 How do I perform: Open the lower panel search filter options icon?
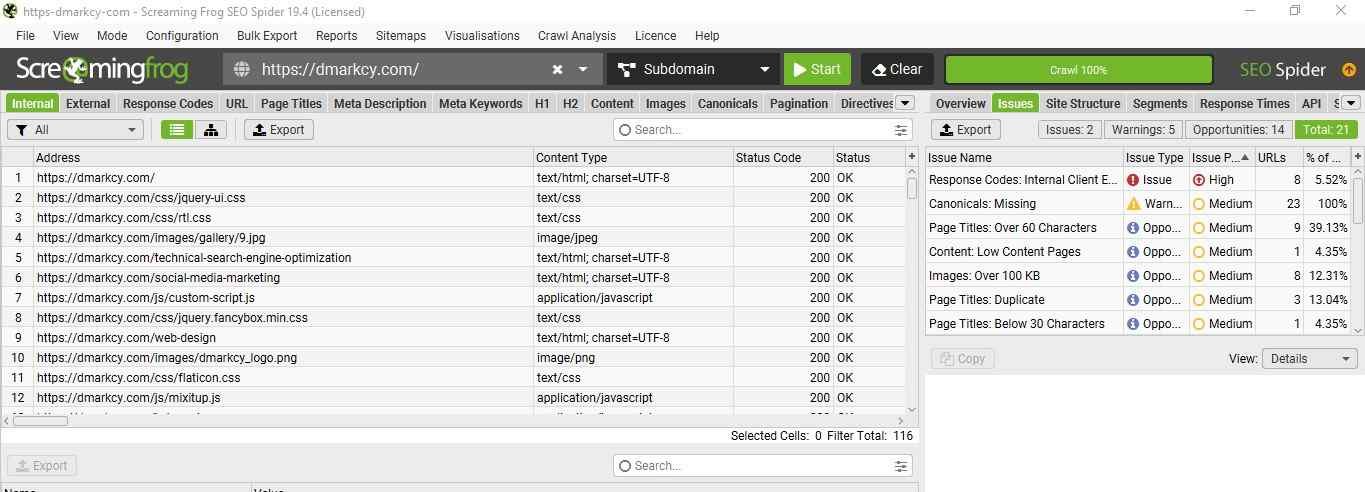[x=901, y=466]
